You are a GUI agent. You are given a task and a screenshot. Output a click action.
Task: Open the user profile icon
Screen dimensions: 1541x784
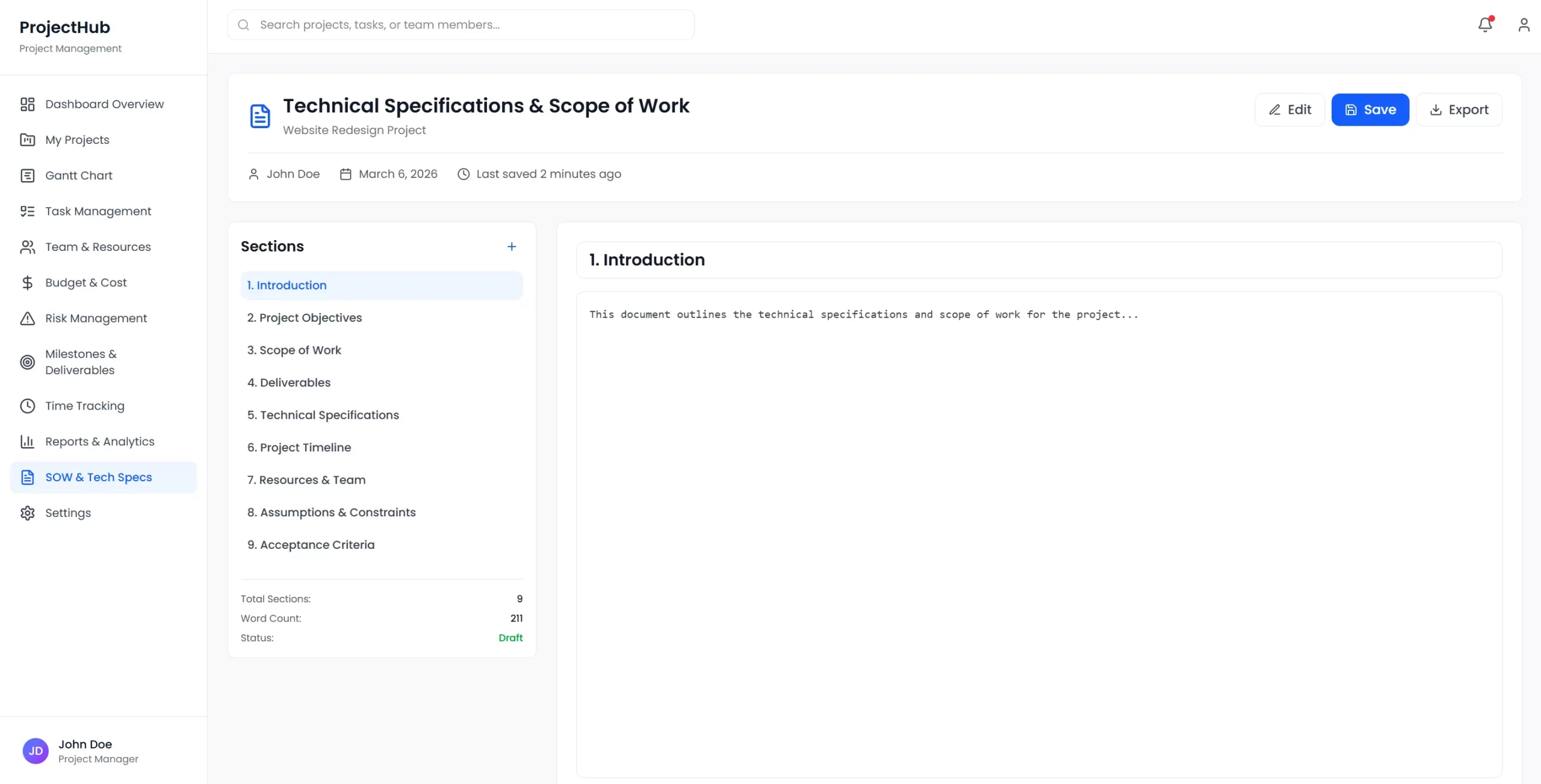tap(1524, 25)
